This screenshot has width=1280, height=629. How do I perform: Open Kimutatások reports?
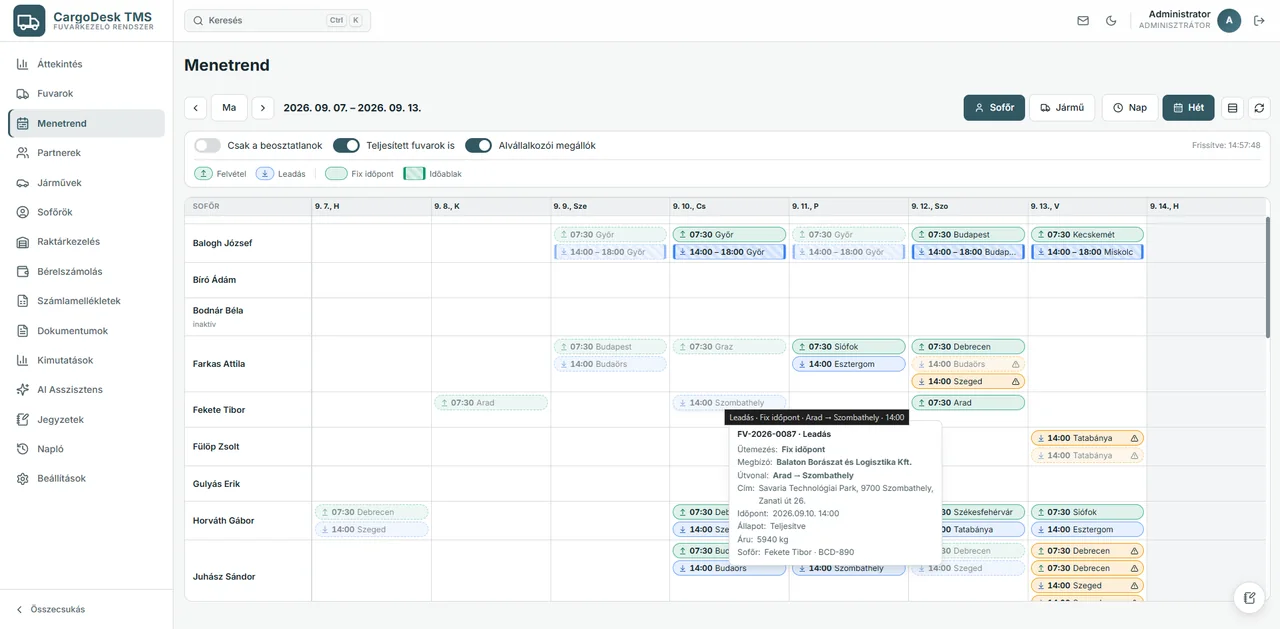86,360
